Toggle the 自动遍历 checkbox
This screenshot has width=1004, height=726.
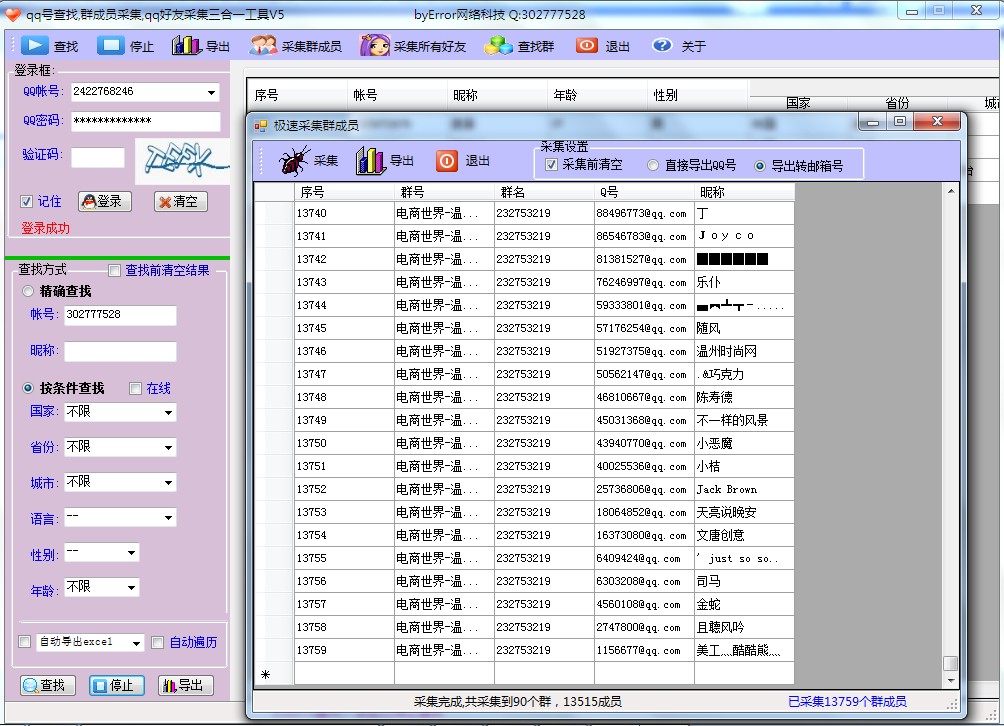point(158,642)
